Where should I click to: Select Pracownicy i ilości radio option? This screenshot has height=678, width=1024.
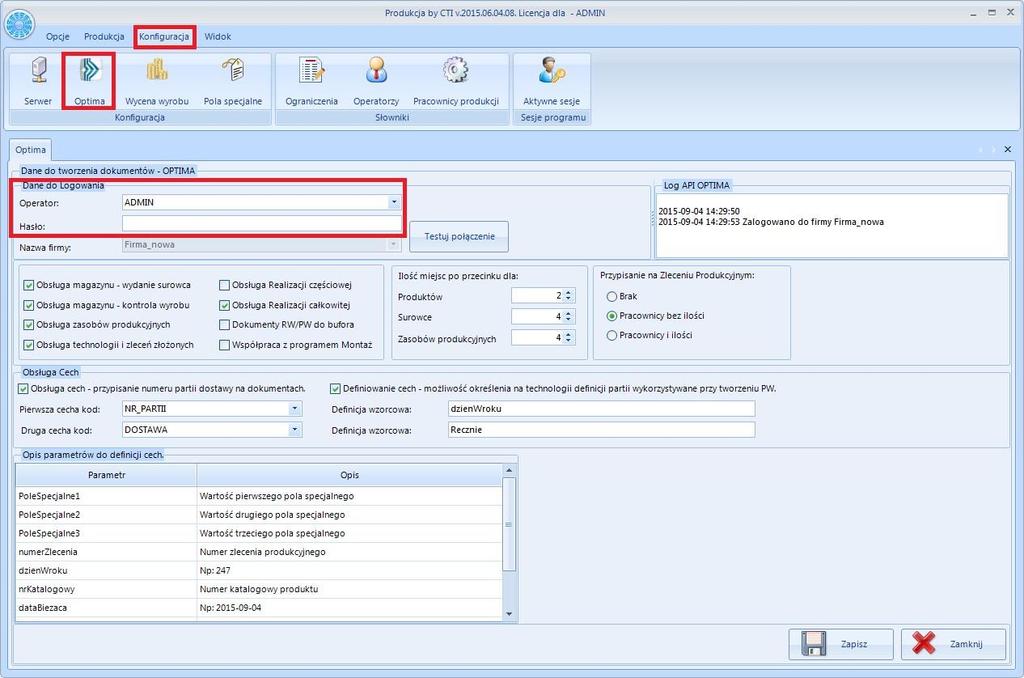(612, 336)
